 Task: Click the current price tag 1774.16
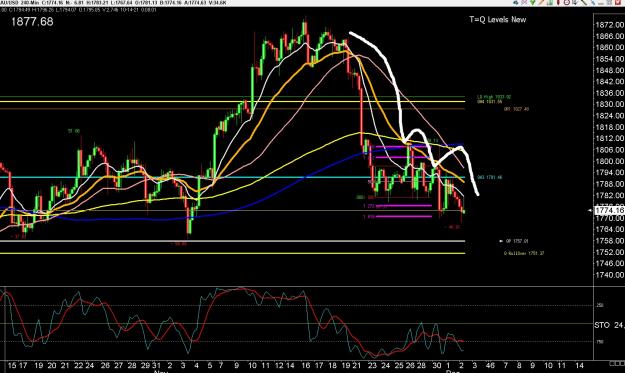609,210
